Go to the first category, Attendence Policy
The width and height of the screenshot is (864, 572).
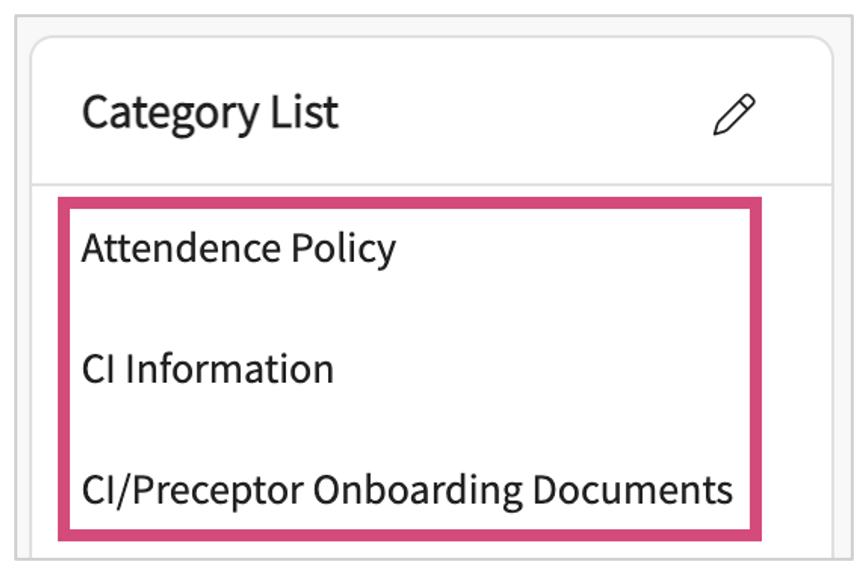[x=239, y=248]
